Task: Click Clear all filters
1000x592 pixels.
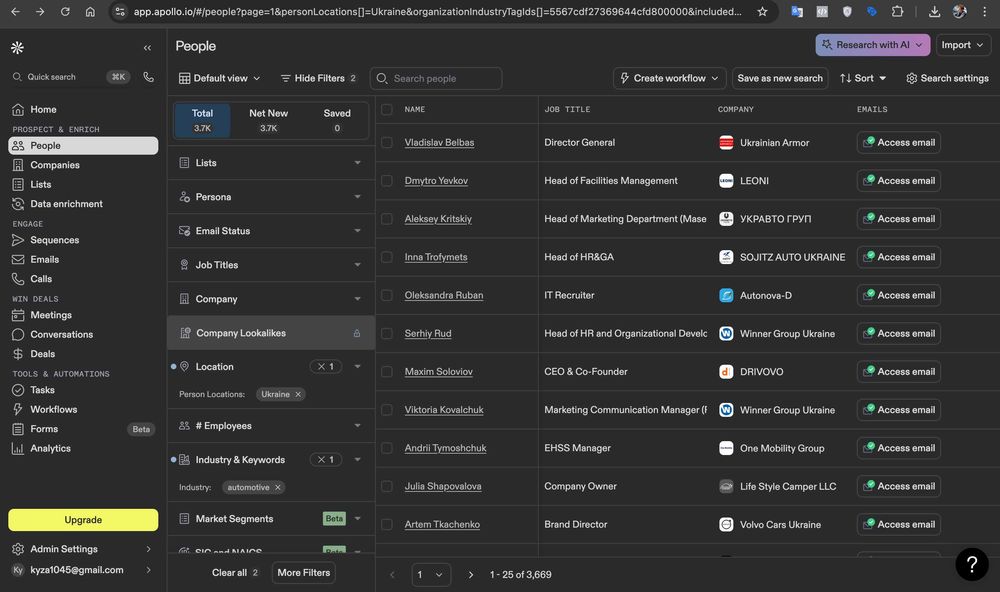Action: tap(235, 572)
